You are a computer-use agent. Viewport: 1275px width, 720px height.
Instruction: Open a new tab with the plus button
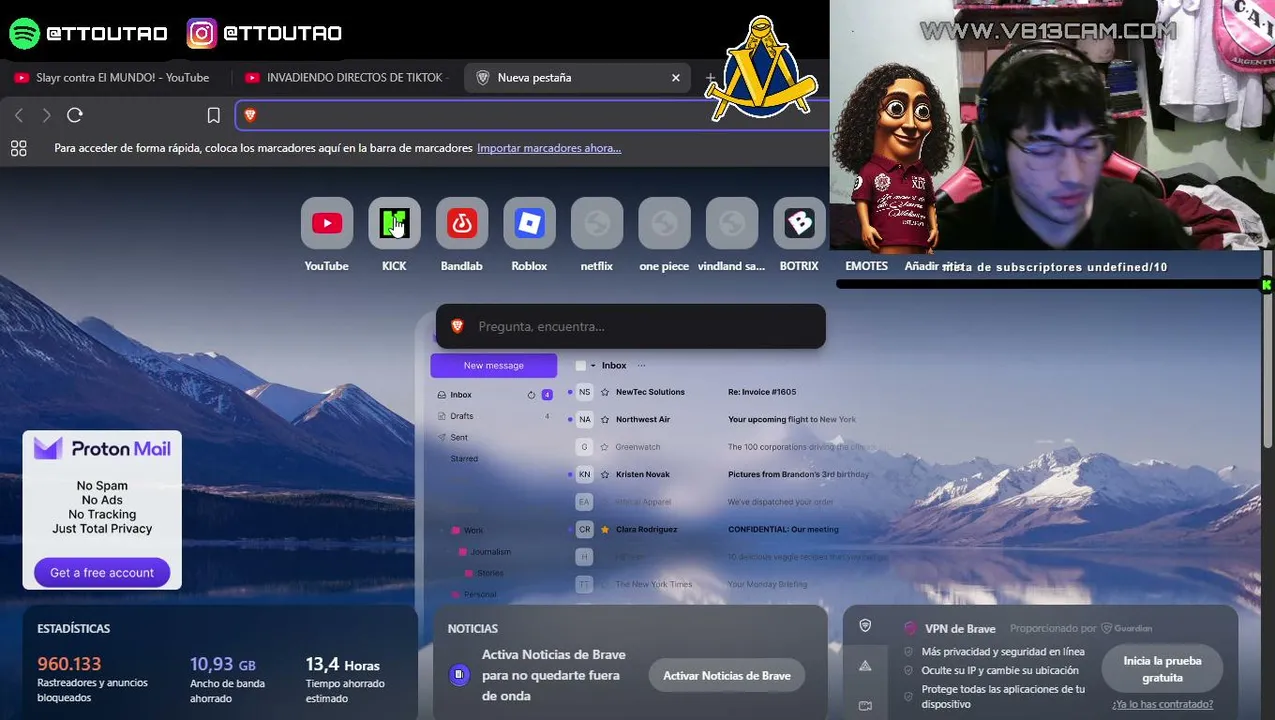tap(710, 78)
